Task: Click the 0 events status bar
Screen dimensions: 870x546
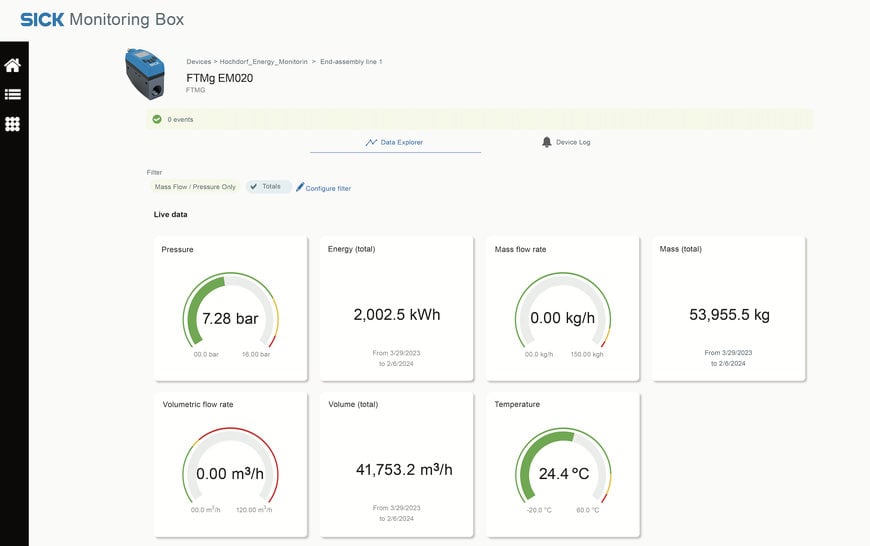Action: pyautogui.click(x=479, y=119)
